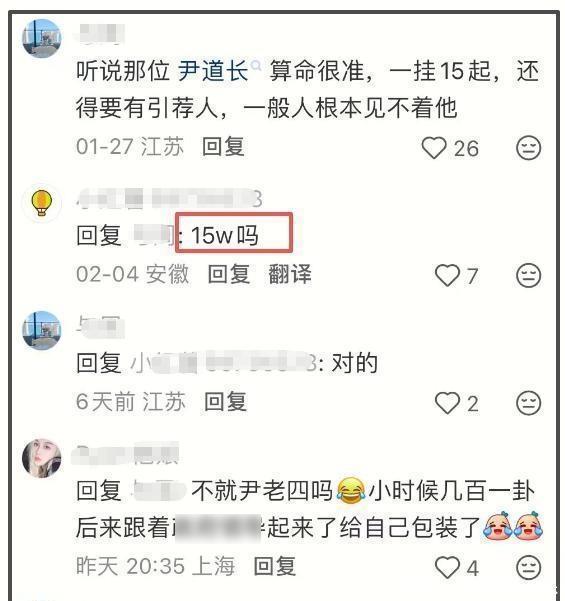Click the blurred username above '15w吗'

[x=169, y=199]
